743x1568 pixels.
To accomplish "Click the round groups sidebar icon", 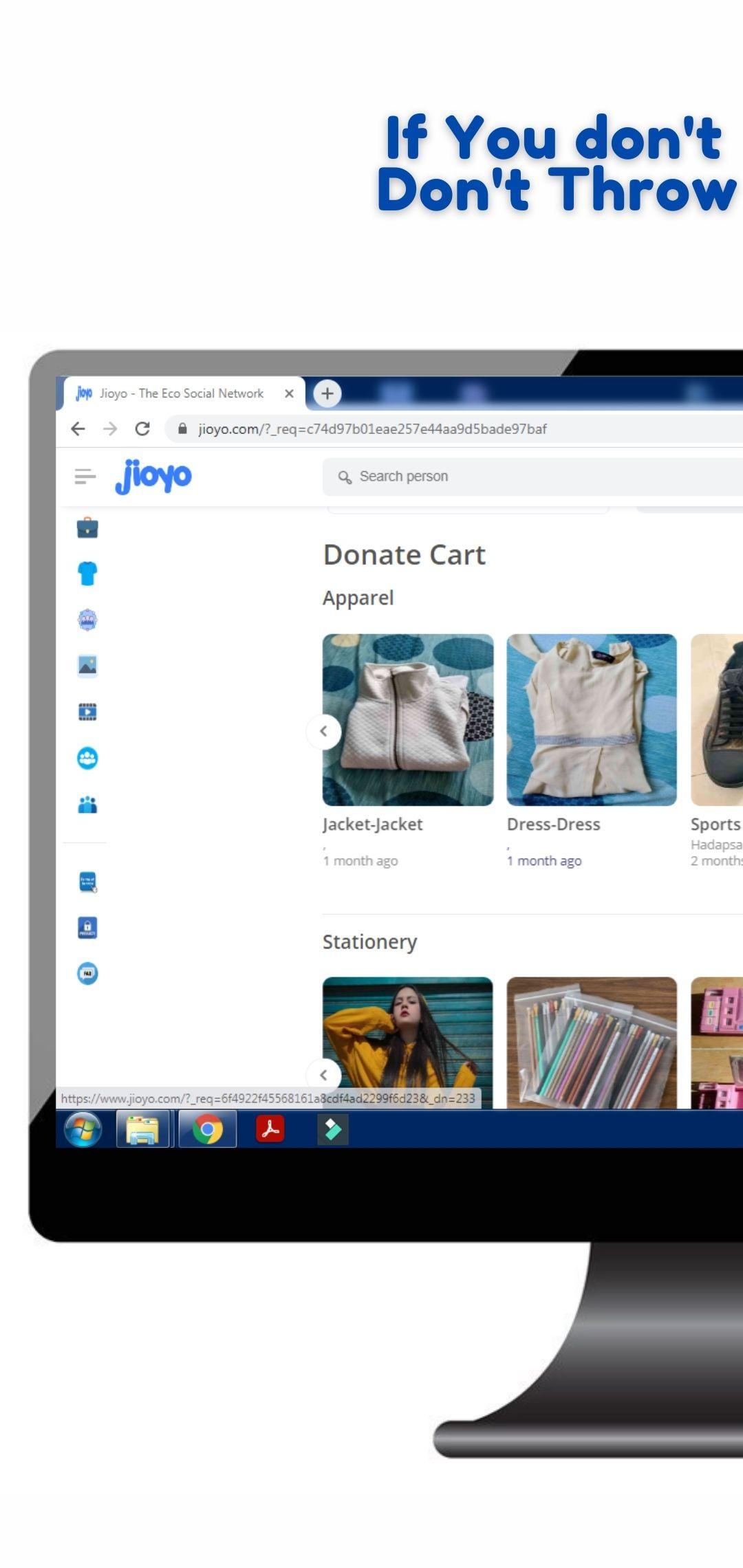I will pyautogui.click(x=87, y=758).
